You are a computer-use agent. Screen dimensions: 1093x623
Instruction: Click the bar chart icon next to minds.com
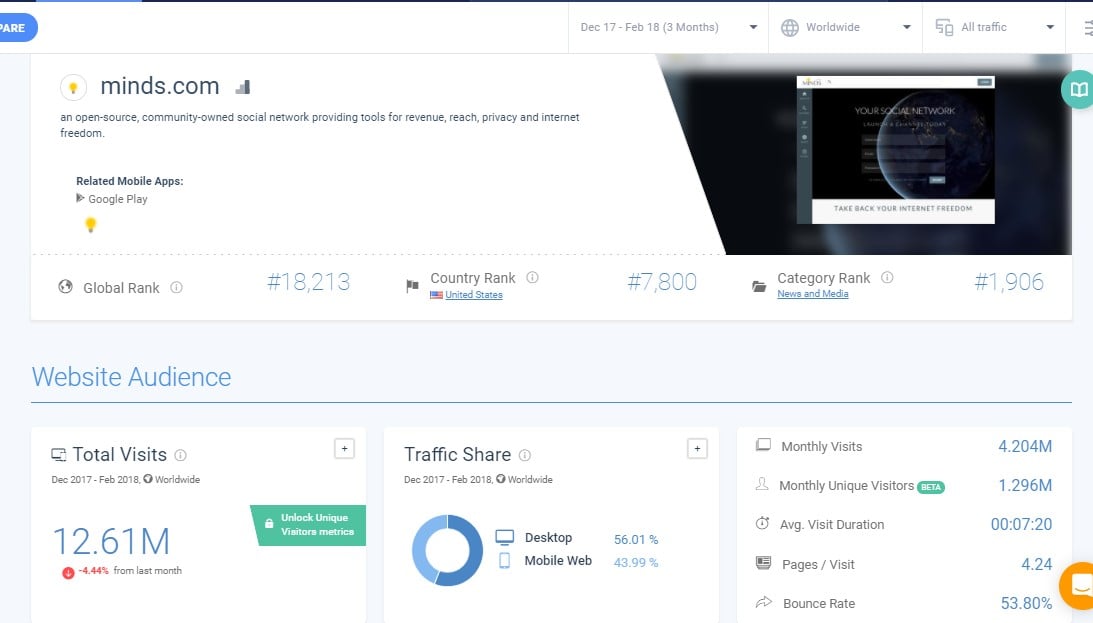coord(243,87)
